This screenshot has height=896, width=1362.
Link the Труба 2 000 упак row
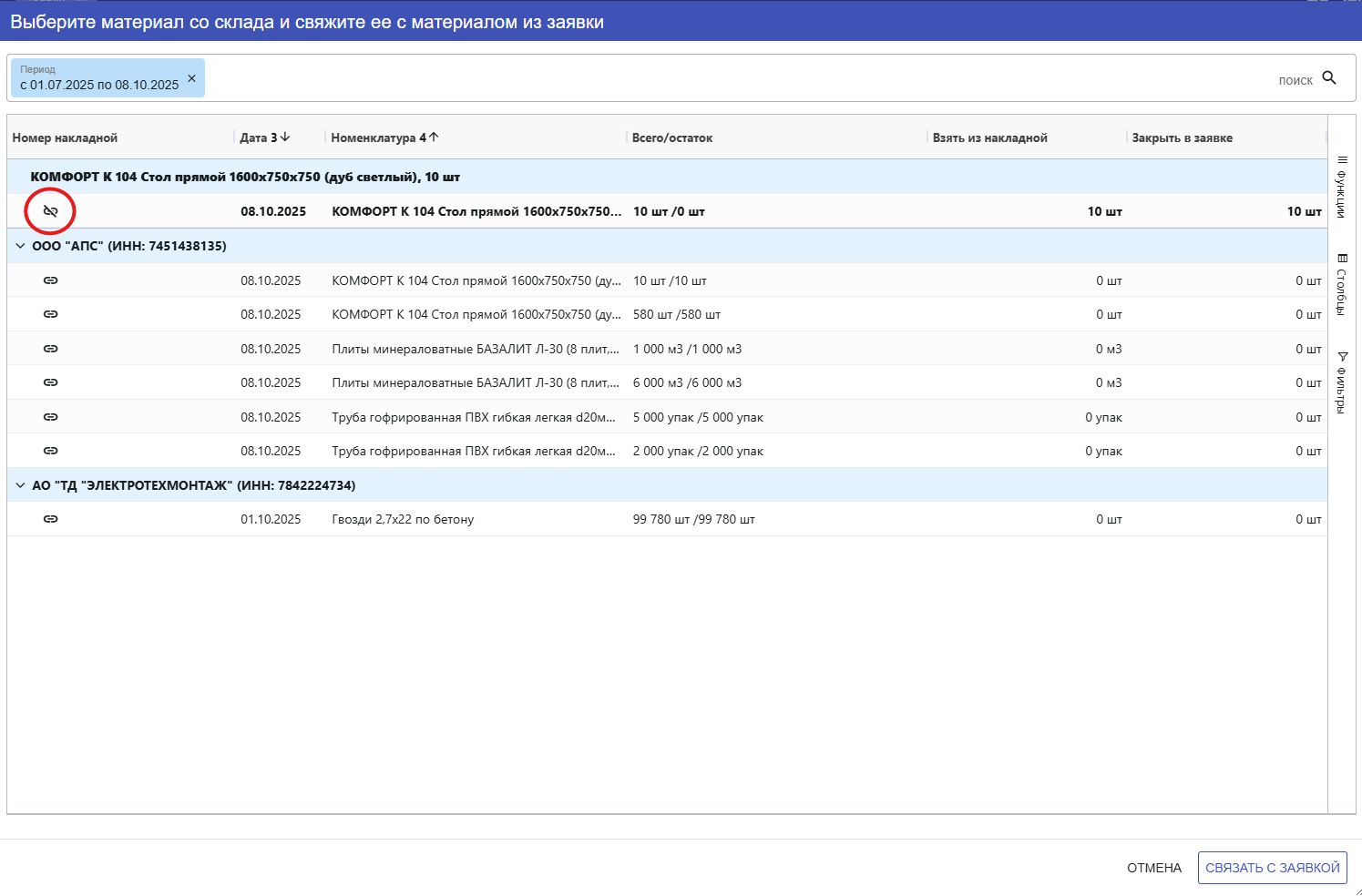pyautogui.click(x=51, y=451)
